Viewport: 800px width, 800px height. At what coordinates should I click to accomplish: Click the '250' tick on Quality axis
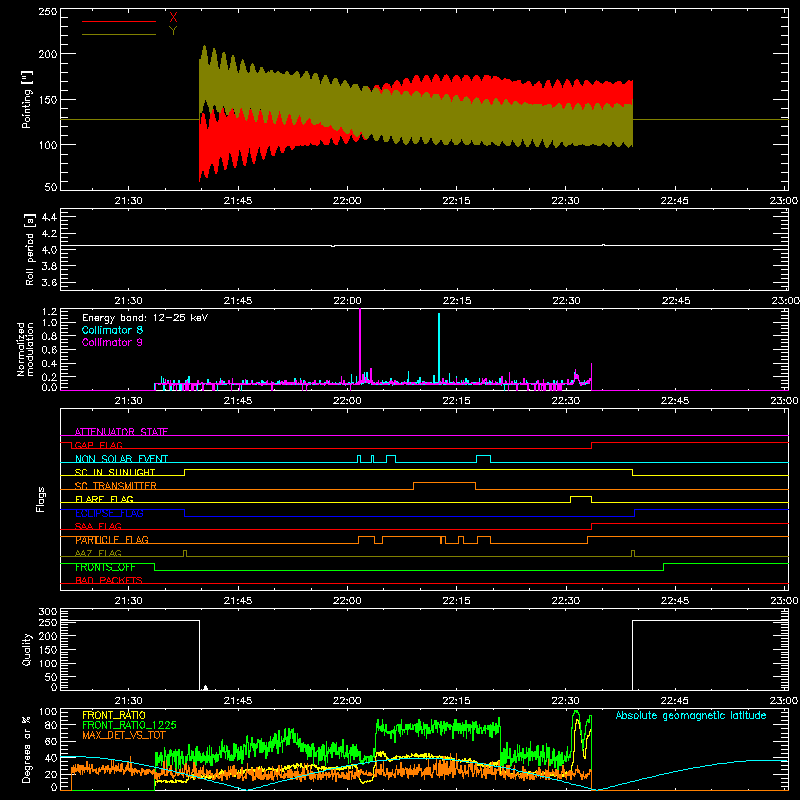pos(47,622)
